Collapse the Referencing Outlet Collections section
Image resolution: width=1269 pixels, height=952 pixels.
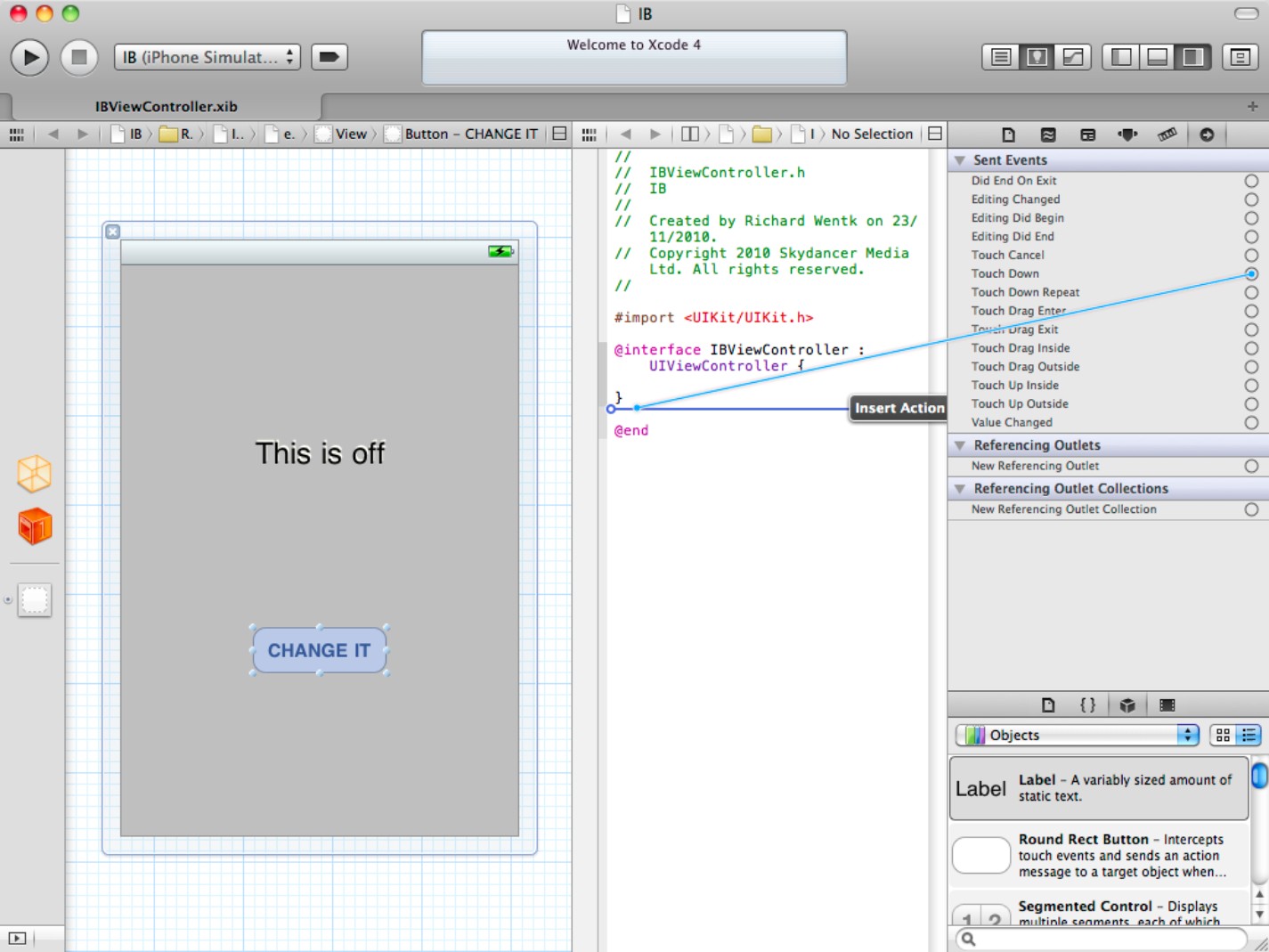[960, 489]
